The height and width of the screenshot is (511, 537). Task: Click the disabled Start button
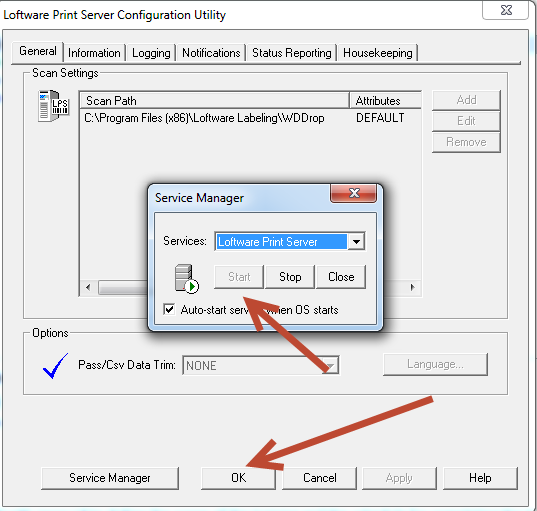point(239,277)
